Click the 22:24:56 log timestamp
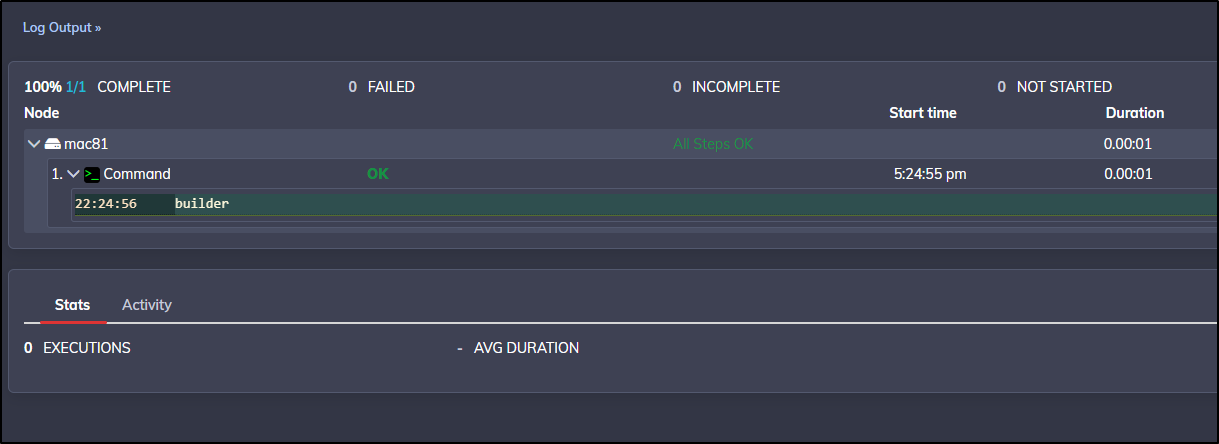Screen dimensions: 1219x444 (x=106, y=204)
